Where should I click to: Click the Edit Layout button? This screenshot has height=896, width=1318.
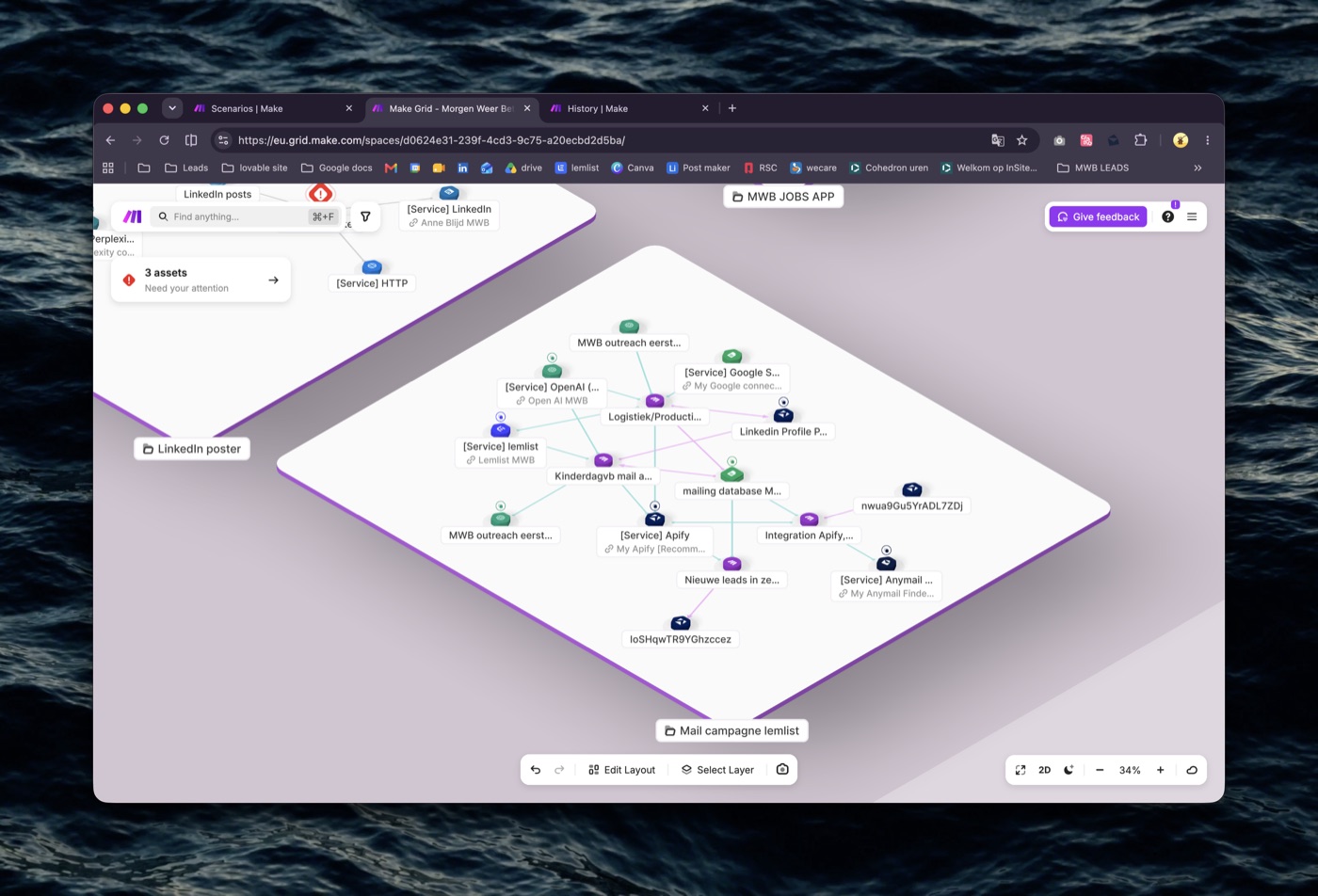[621, 770]
